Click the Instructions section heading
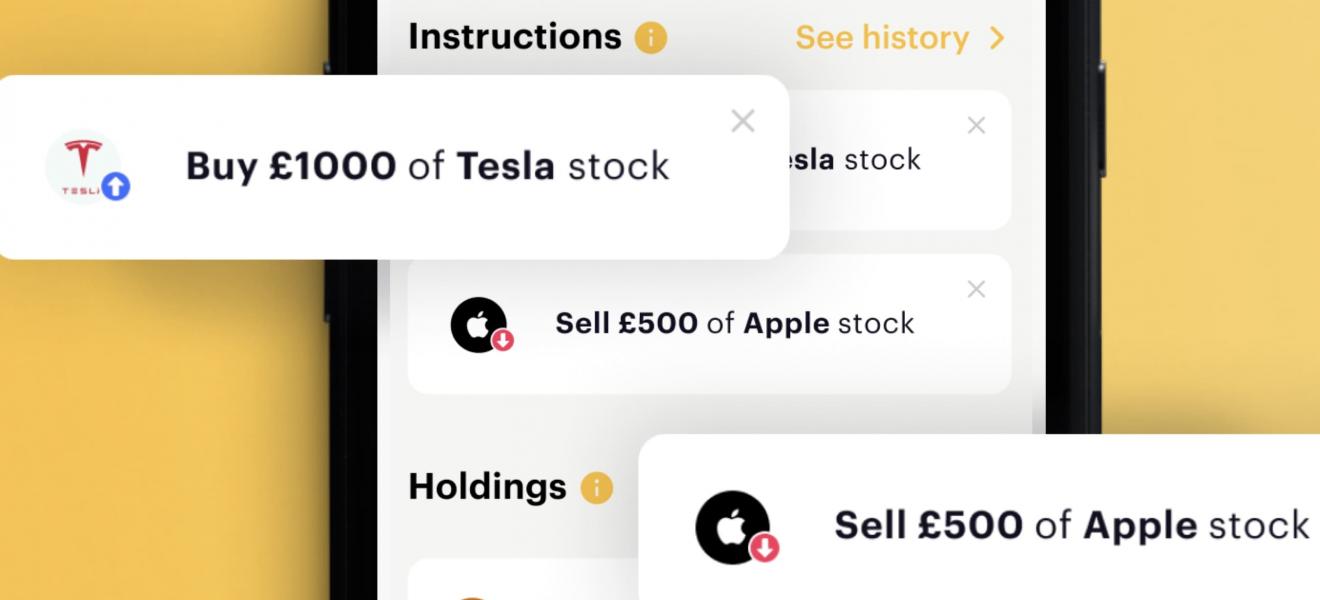Screen dimensions: 1320x600 coord(515,37)
